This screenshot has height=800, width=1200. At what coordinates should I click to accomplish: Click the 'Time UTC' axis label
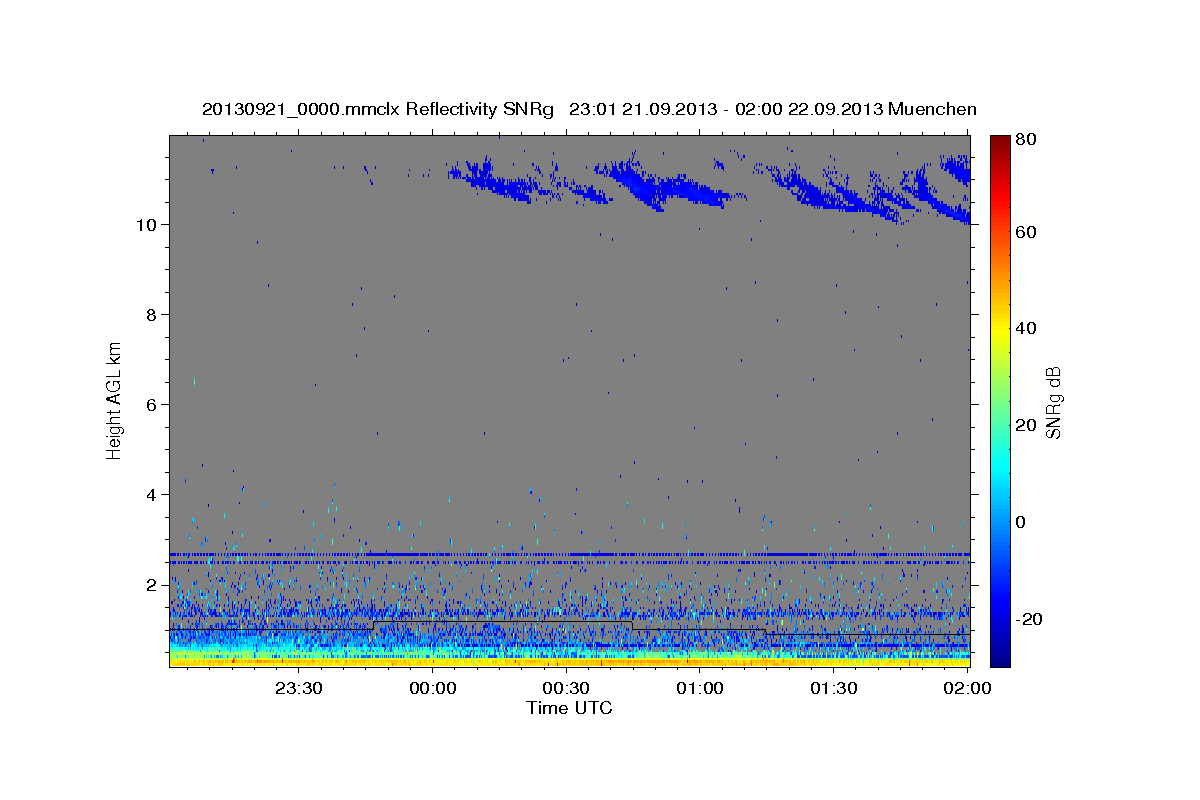click(x=569, y=708)
